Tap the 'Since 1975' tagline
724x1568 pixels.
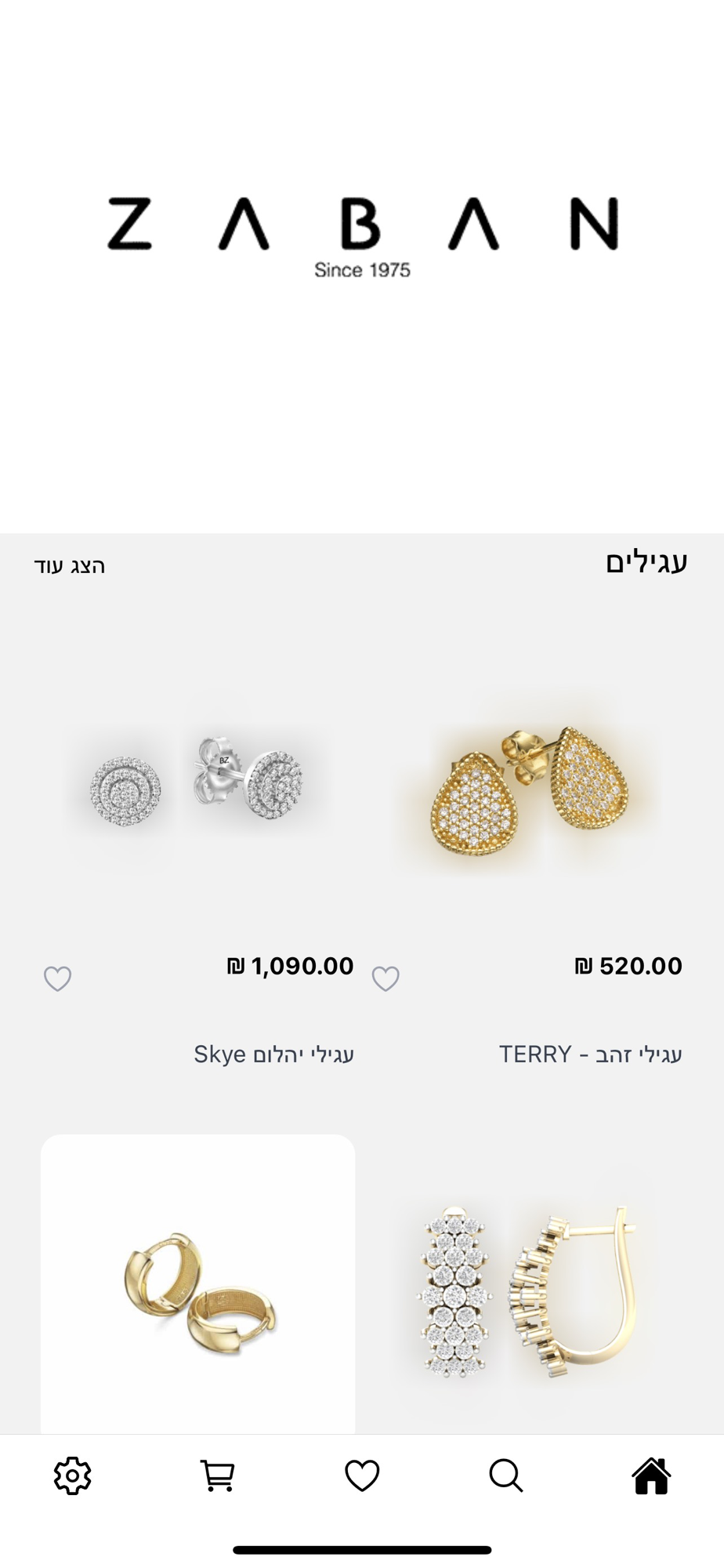coord(362,270)
